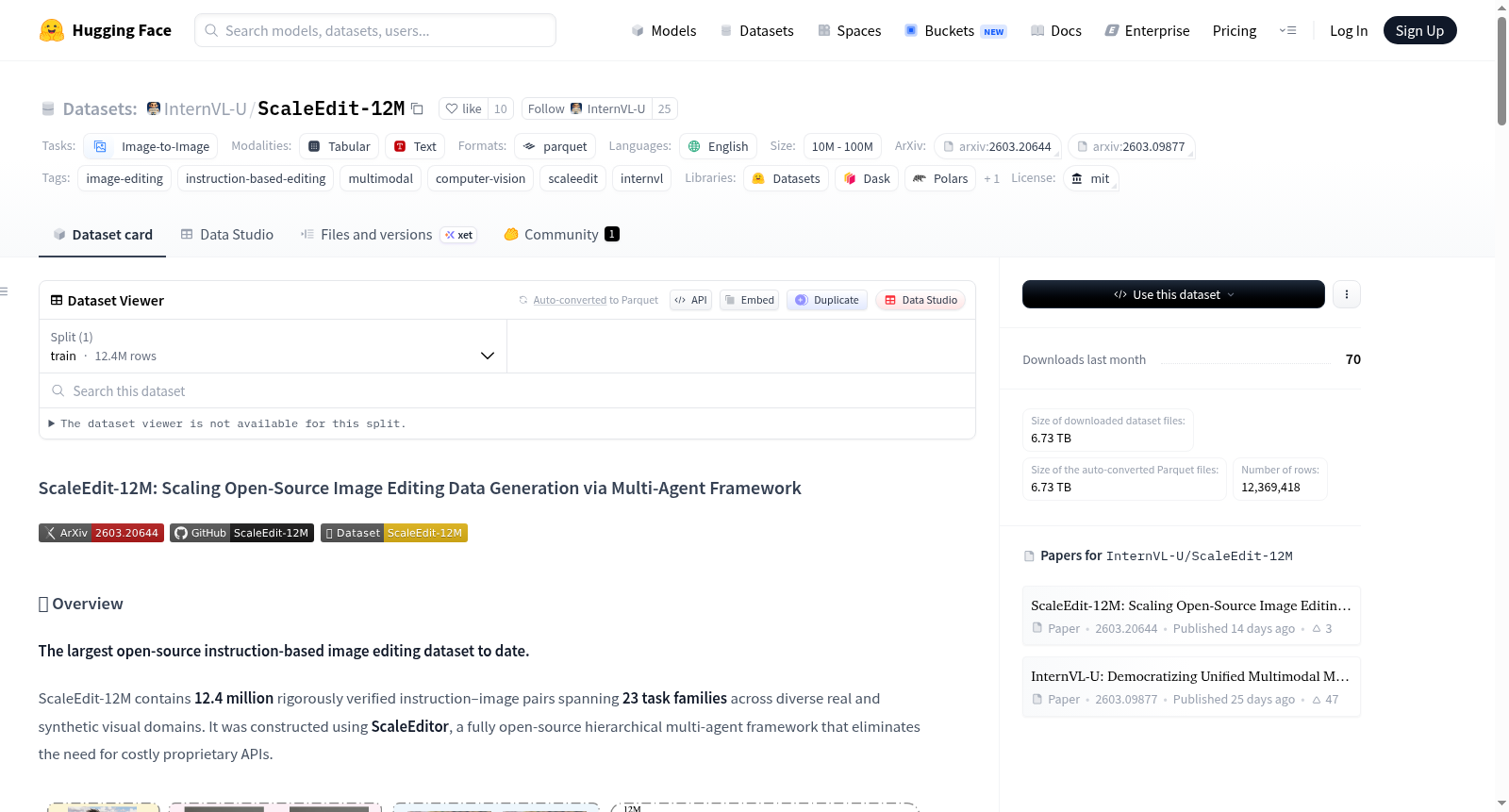Click the Hugging Face logo icon
The image size is (1509, 812).
(x=52, y=30)
